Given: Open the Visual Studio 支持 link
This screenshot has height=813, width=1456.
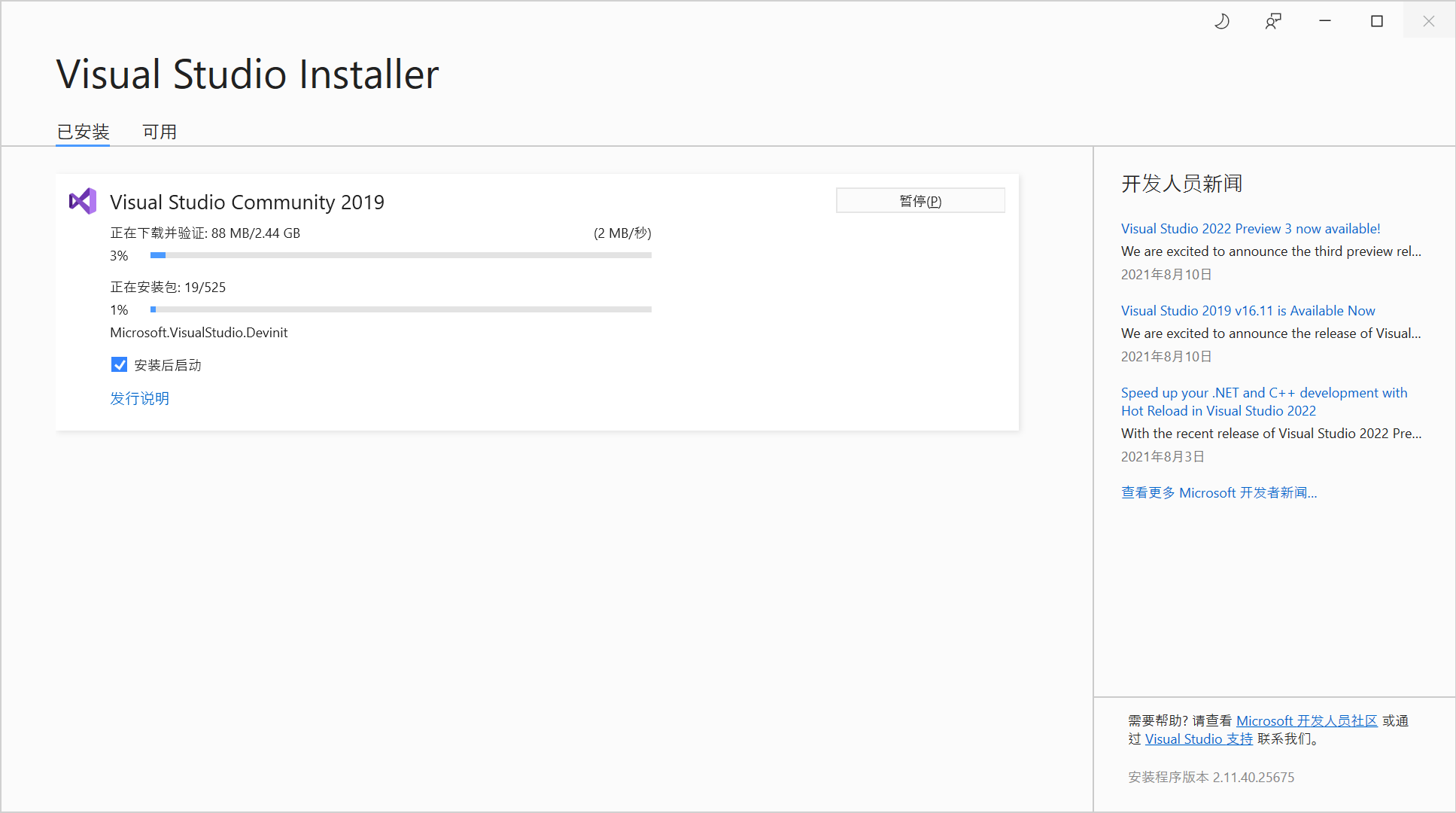Looking at the screenshot, I should (1199, 738).
